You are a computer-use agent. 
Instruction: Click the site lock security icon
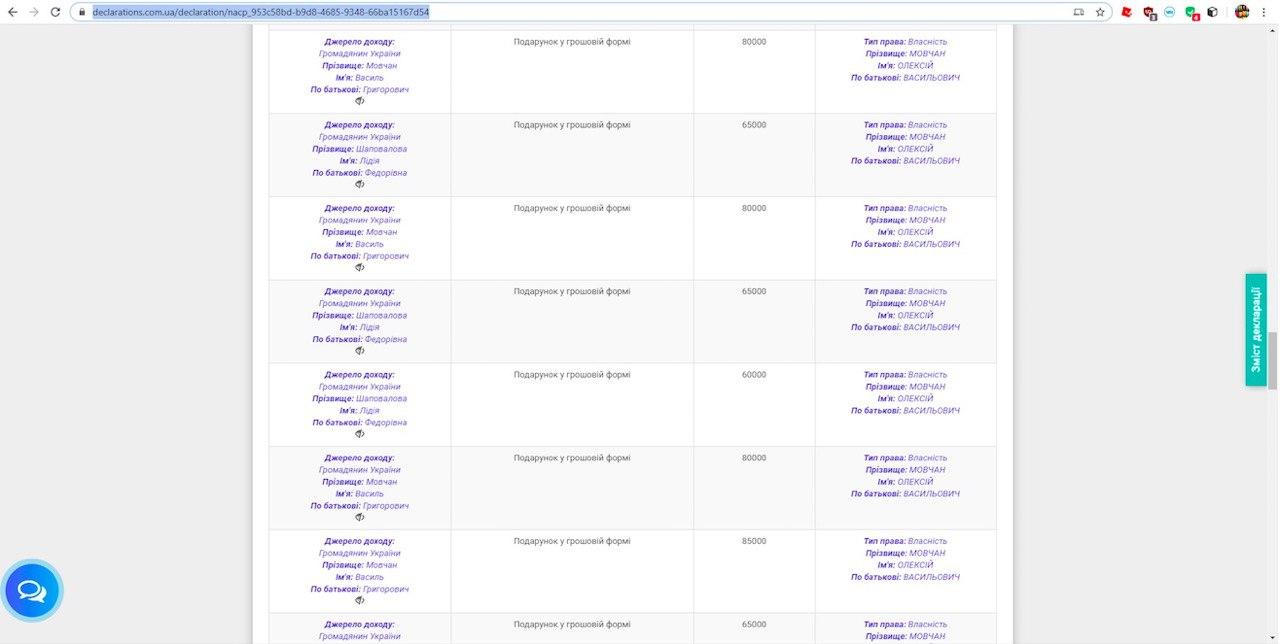[83, 12]
